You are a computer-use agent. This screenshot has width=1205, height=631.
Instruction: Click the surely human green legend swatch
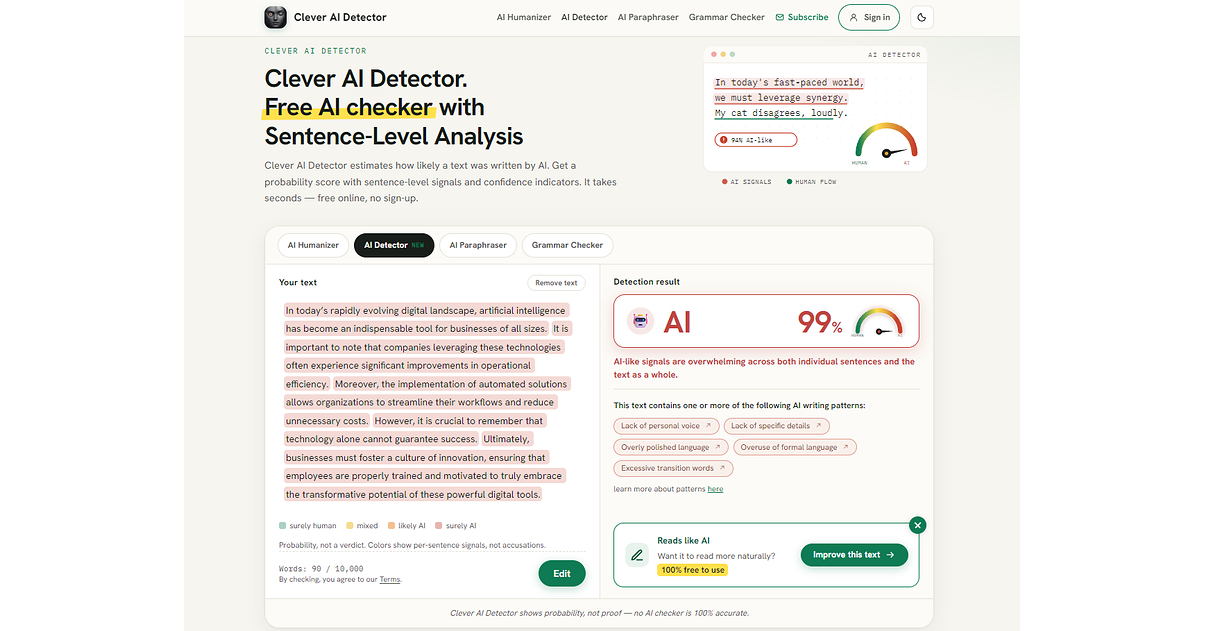point(282,525)
